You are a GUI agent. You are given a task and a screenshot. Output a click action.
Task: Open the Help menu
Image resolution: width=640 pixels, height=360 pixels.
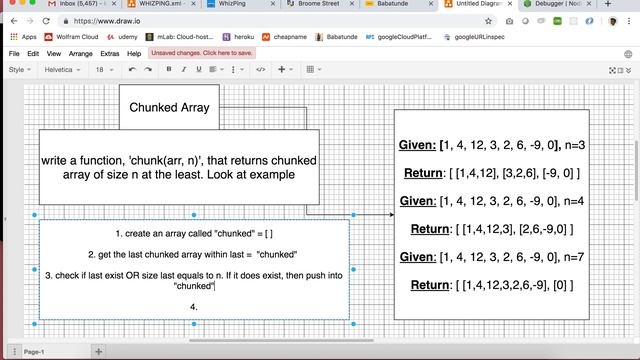click(134, 53)
